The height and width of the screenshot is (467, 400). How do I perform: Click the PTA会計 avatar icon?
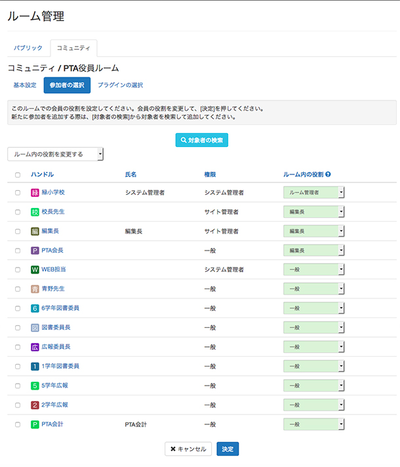point(35,424)
